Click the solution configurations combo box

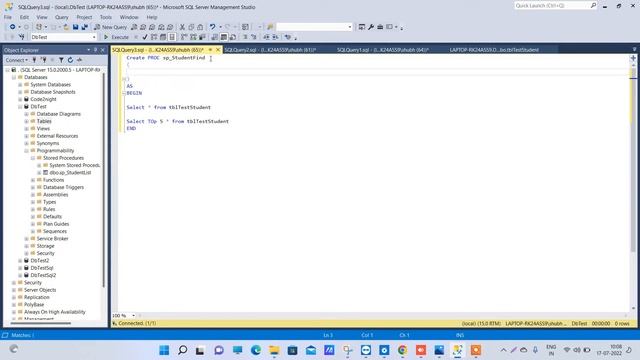tap(314, 27)
